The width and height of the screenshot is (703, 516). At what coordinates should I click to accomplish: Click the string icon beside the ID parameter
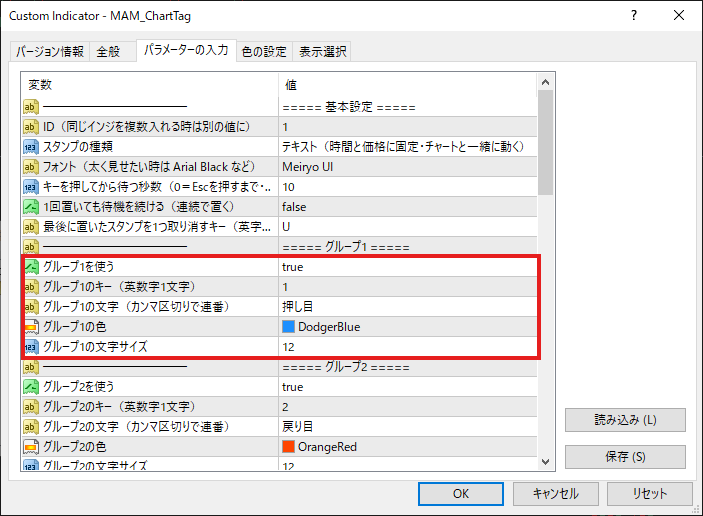tap(30, 127)
